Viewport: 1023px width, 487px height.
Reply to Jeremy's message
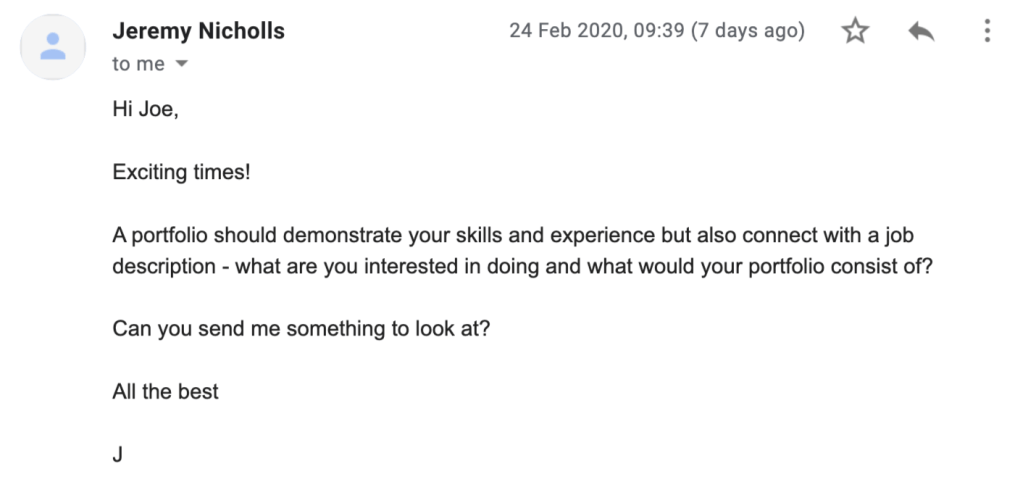921,32
